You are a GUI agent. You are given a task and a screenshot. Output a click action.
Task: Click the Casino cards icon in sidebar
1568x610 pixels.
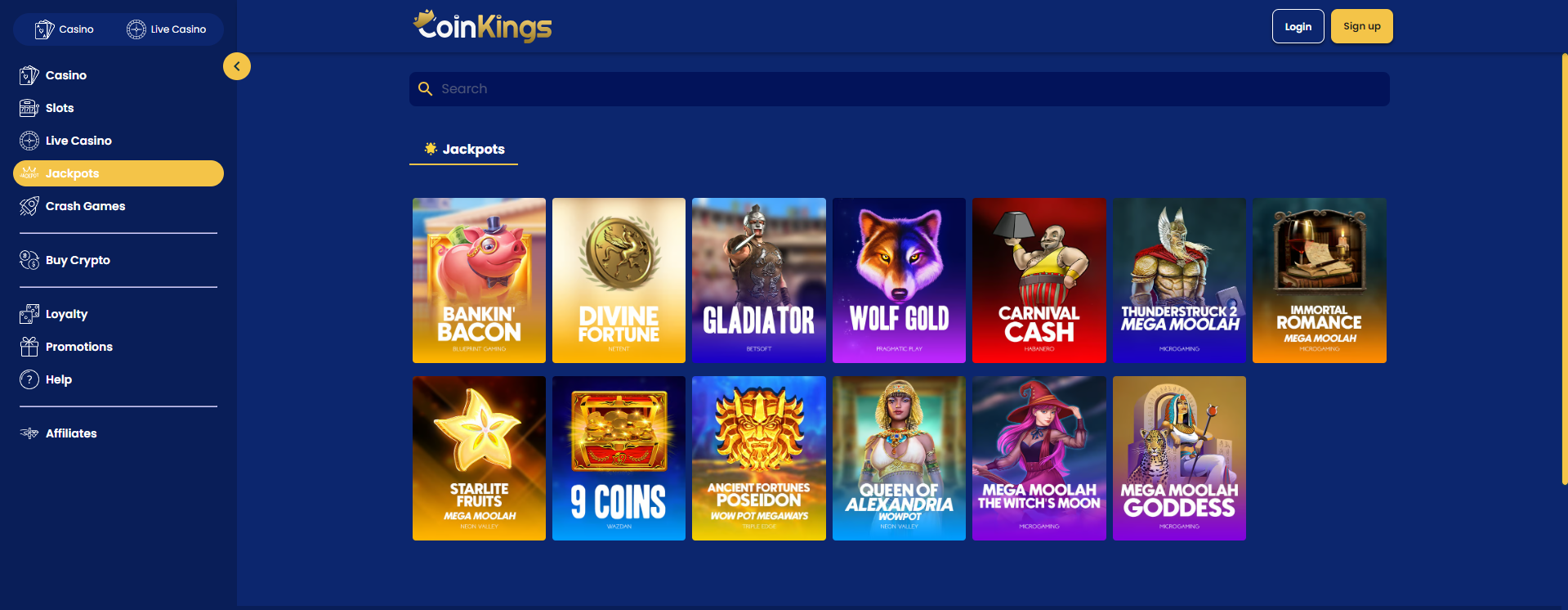29,75
